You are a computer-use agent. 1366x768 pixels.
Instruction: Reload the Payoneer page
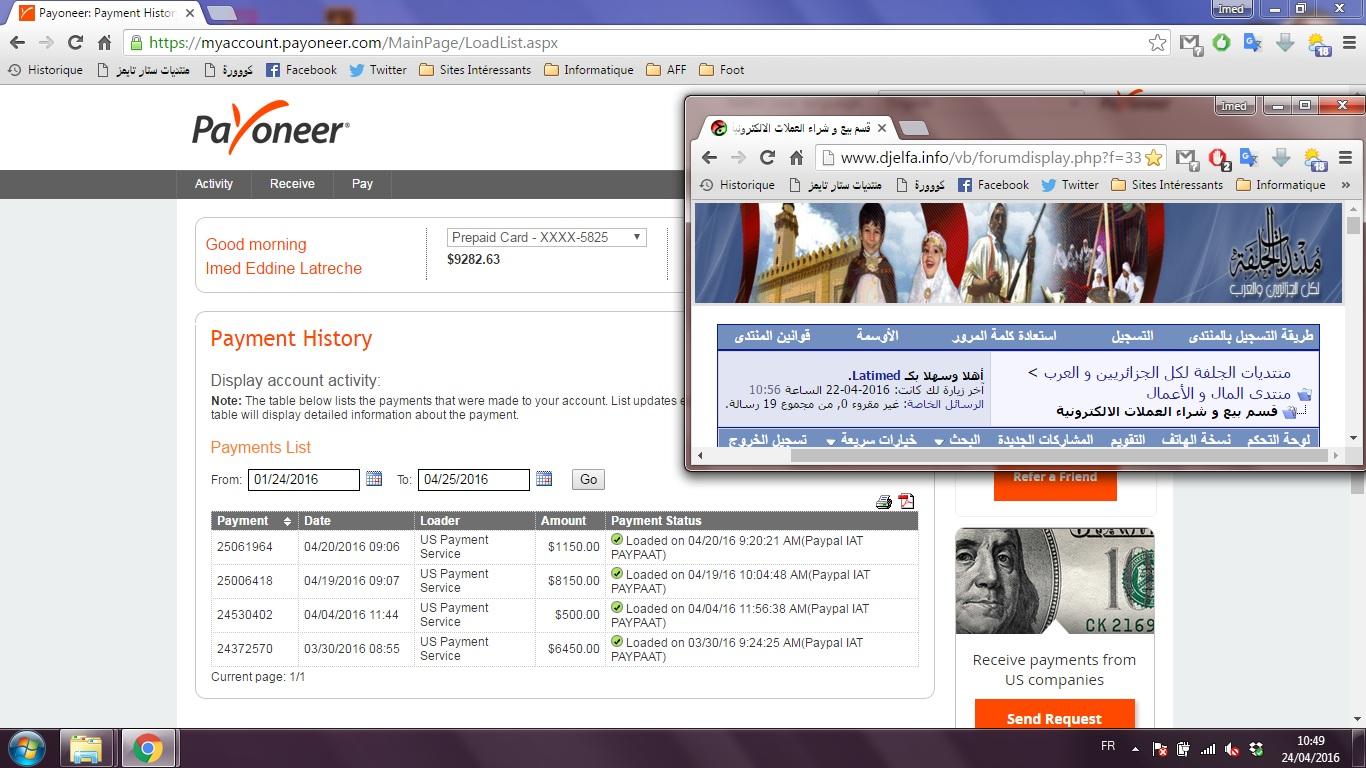pos(75,43)
